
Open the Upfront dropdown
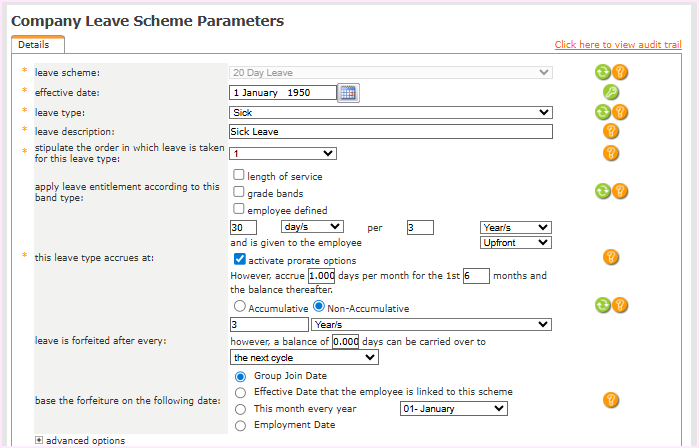pyautogui.click(x=515, y=242)
